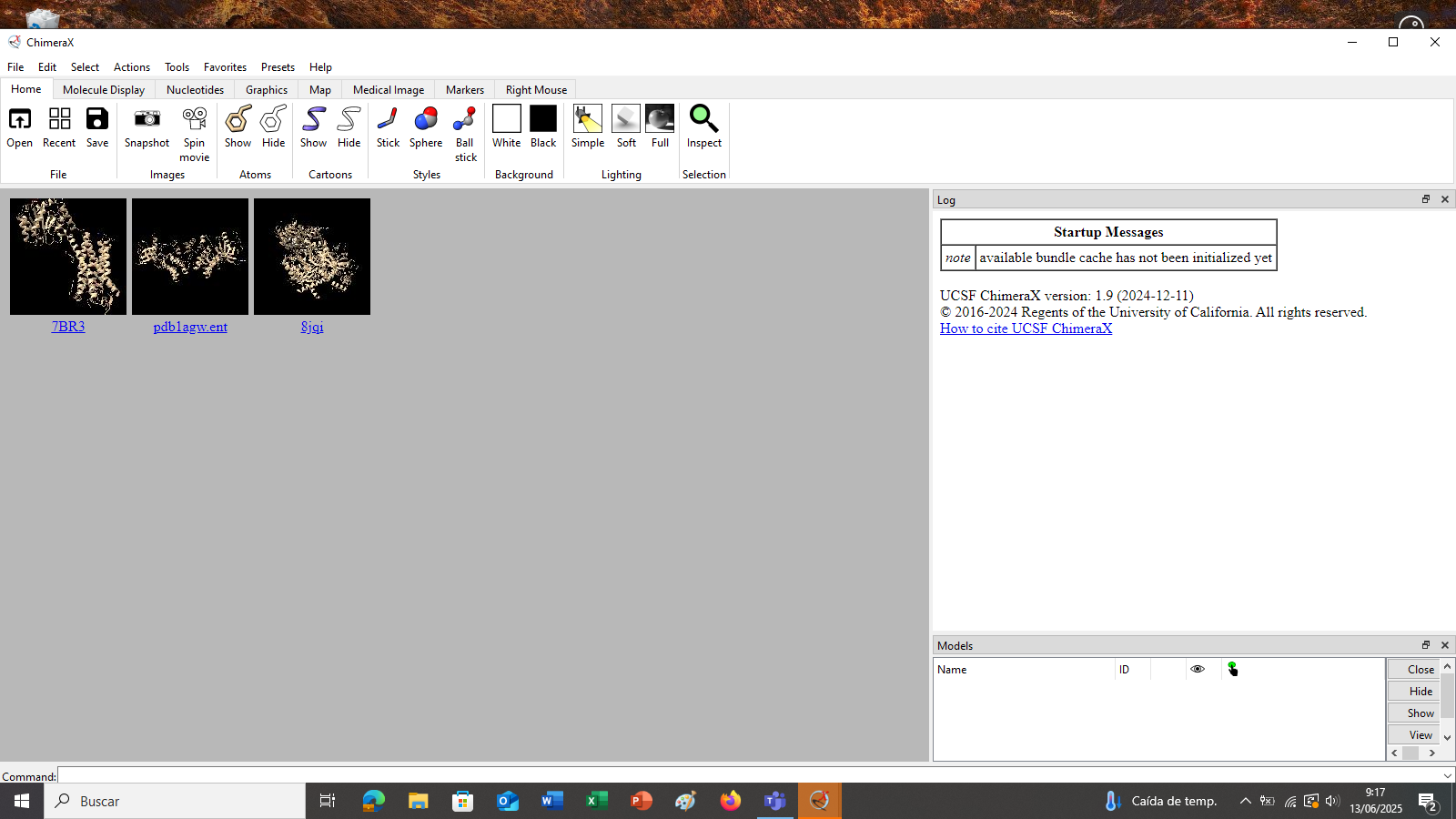Open How to cite UCSF ChimeraX link
The width and height of the screenshot is (1456, 819).
coord(1026,329)
